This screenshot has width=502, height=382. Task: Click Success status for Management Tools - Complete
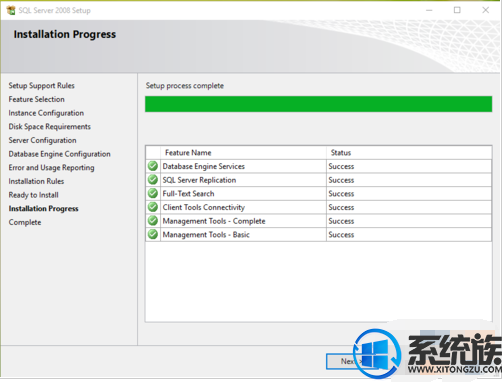pos(341,221)
